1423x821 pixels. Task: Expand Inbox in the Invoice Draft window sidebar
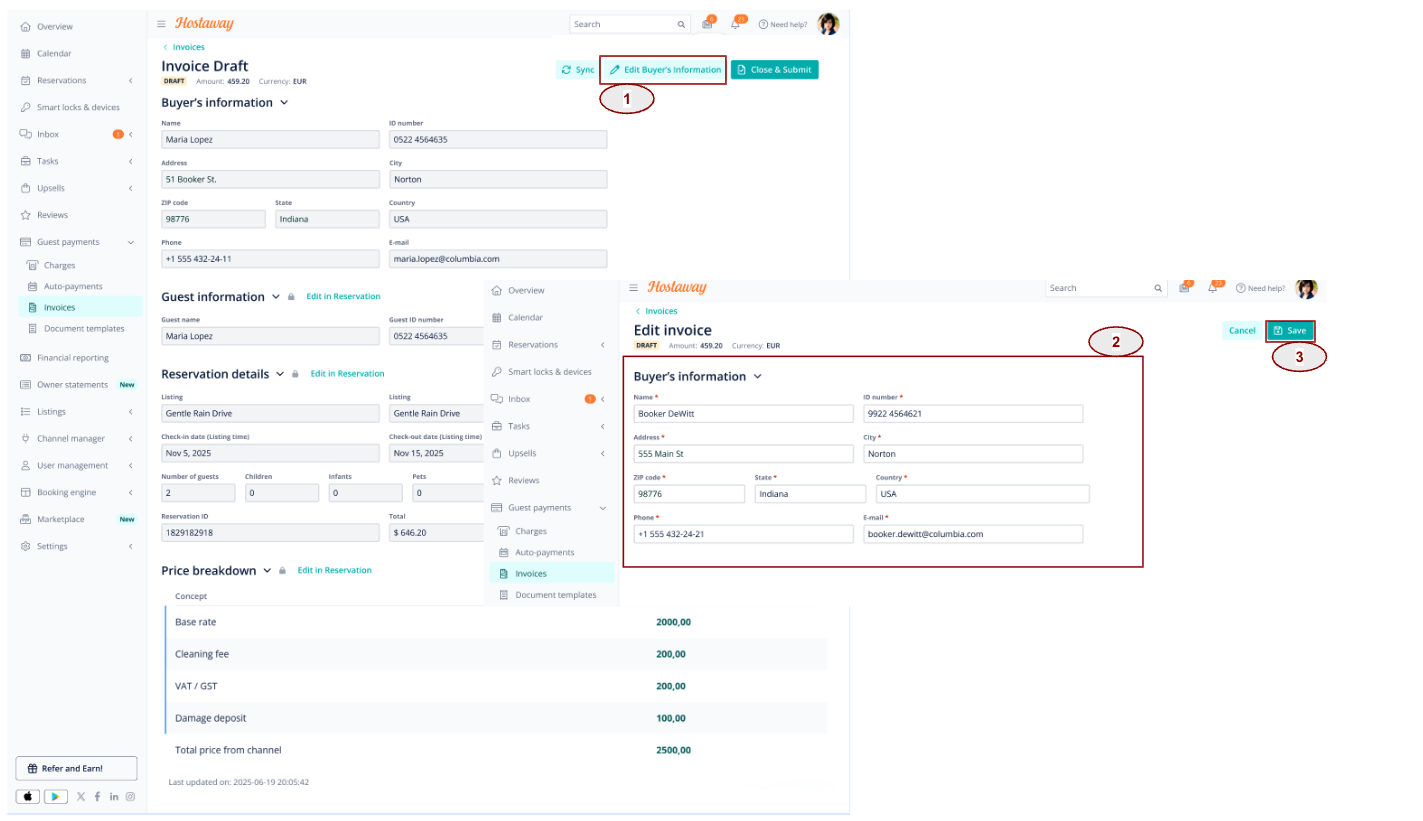(130, 134)
